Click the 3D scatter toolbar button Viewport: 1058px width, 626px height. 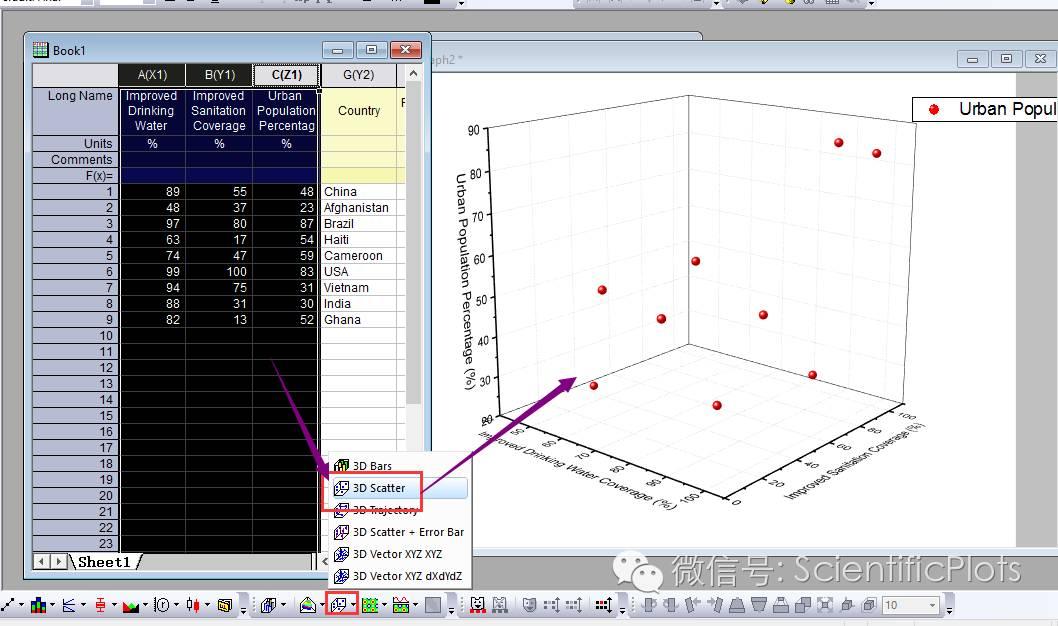339,605
